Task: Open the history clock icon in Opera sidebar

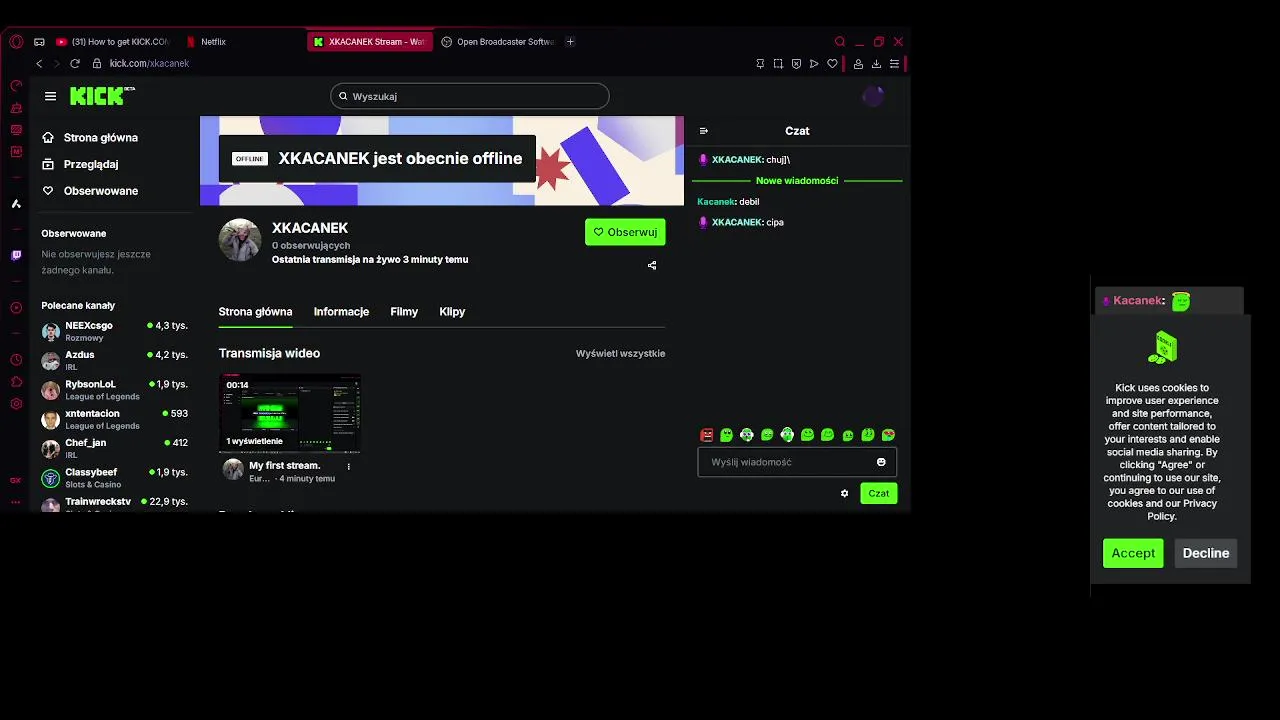Action: tap(16, 360)
